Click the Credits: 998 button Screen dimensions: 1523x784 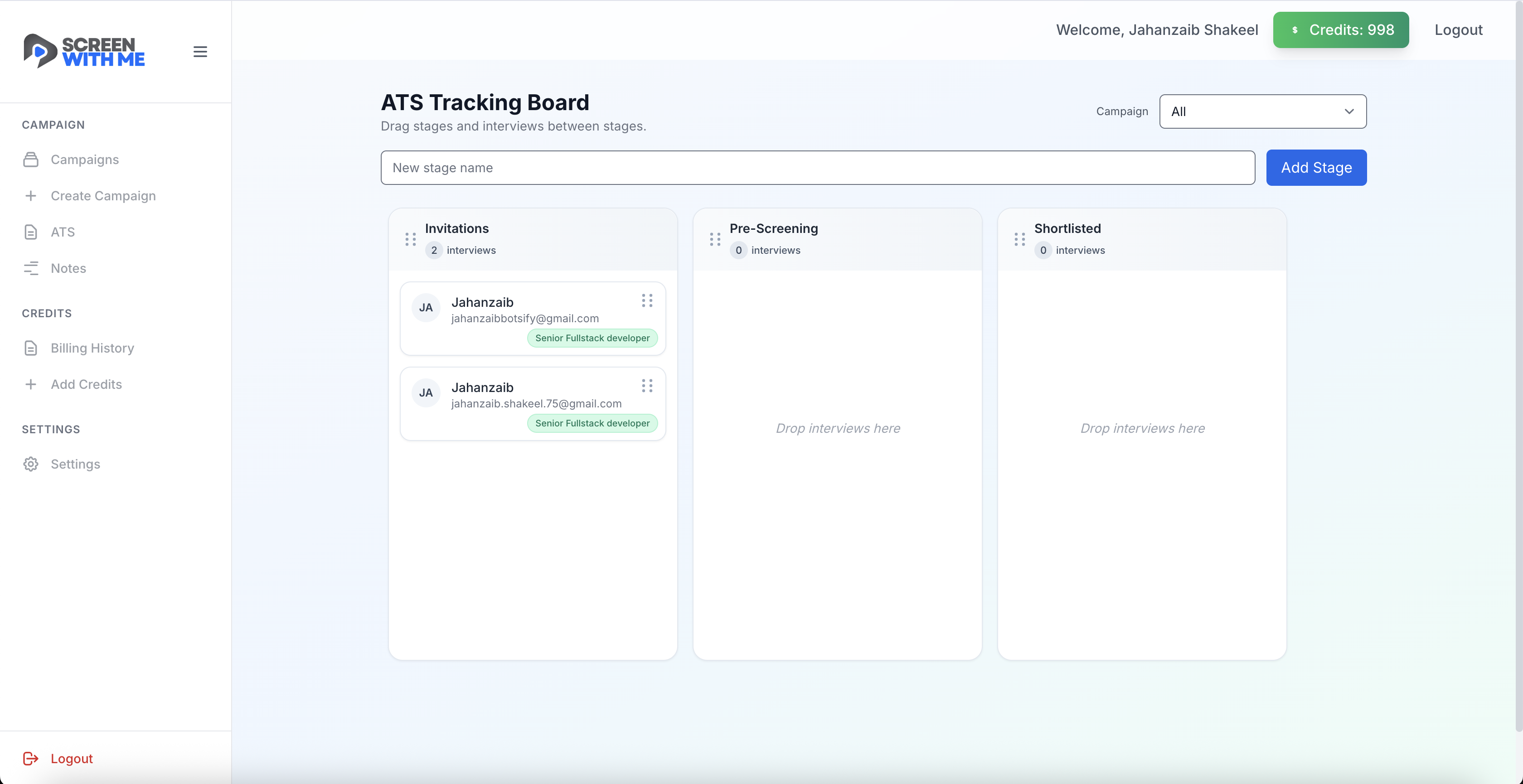1340,30
